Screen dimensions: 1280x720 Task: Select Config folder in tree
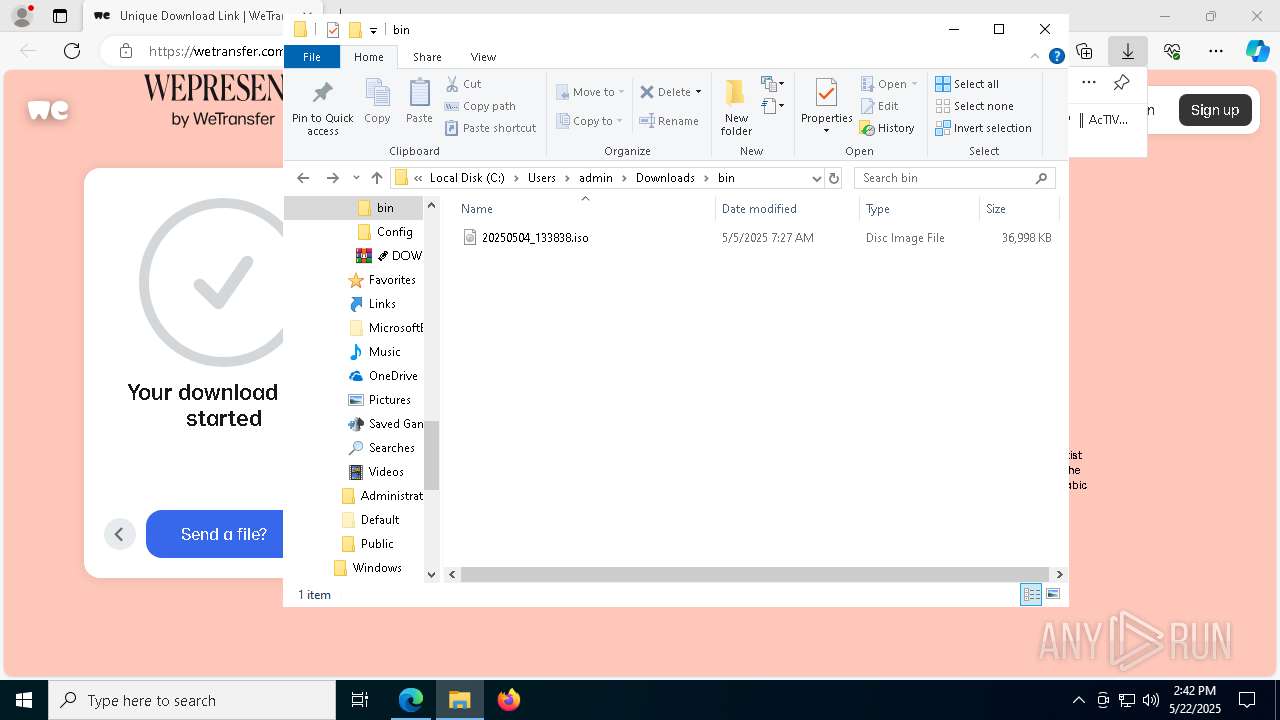tap(384, 232)
